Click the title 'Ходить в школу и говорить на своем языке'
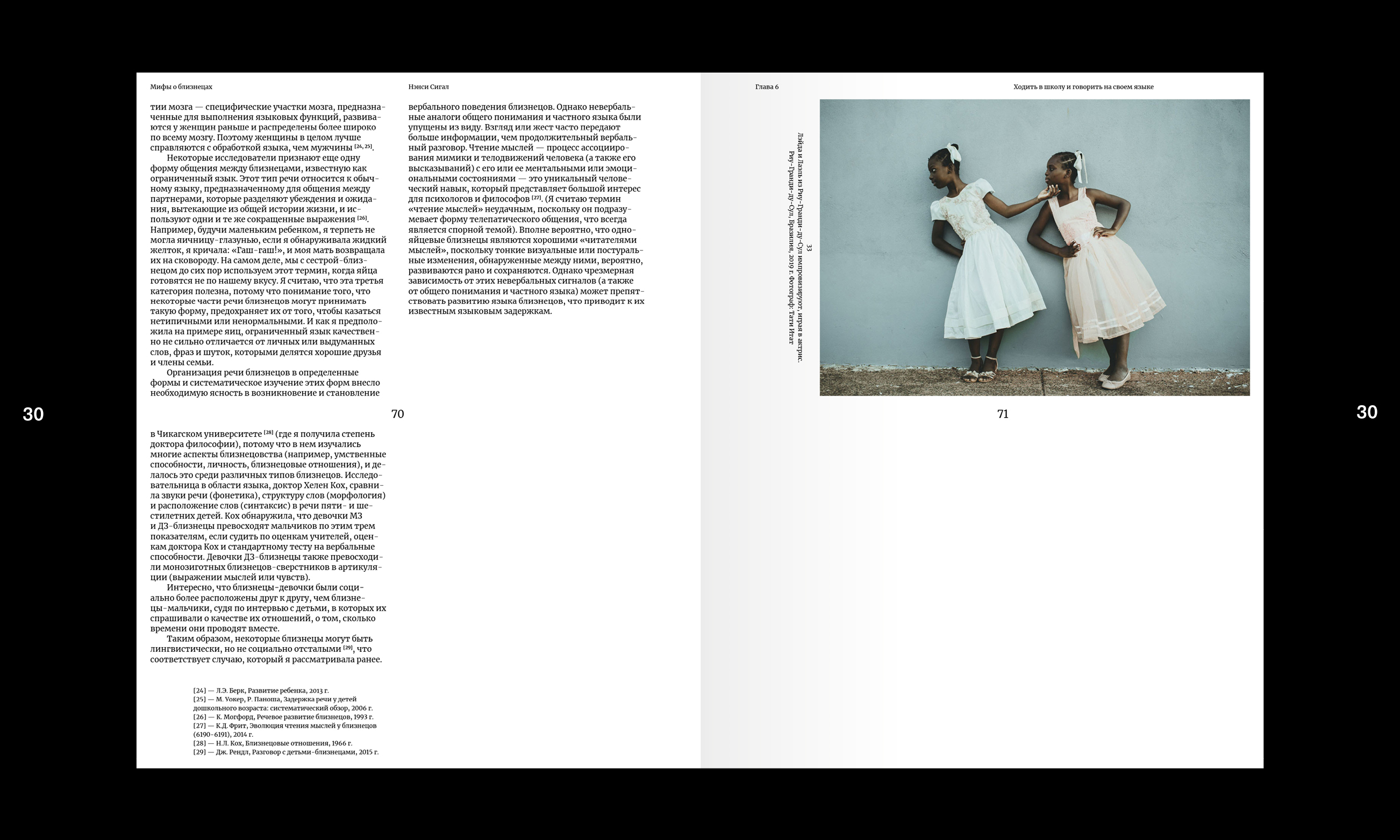Viewport: 1400px width, 840px height. (x=1083, y=87)
